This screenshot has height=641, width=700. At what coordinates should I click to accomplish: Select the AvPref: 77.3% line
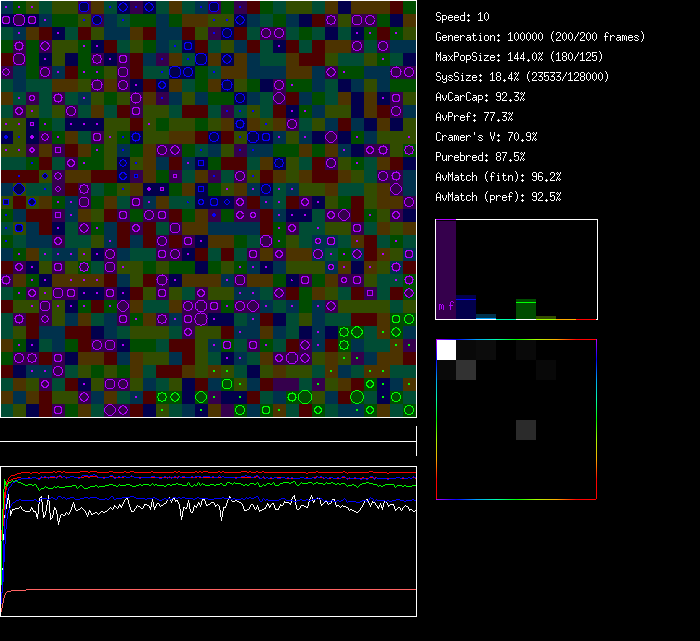(474, 117)
